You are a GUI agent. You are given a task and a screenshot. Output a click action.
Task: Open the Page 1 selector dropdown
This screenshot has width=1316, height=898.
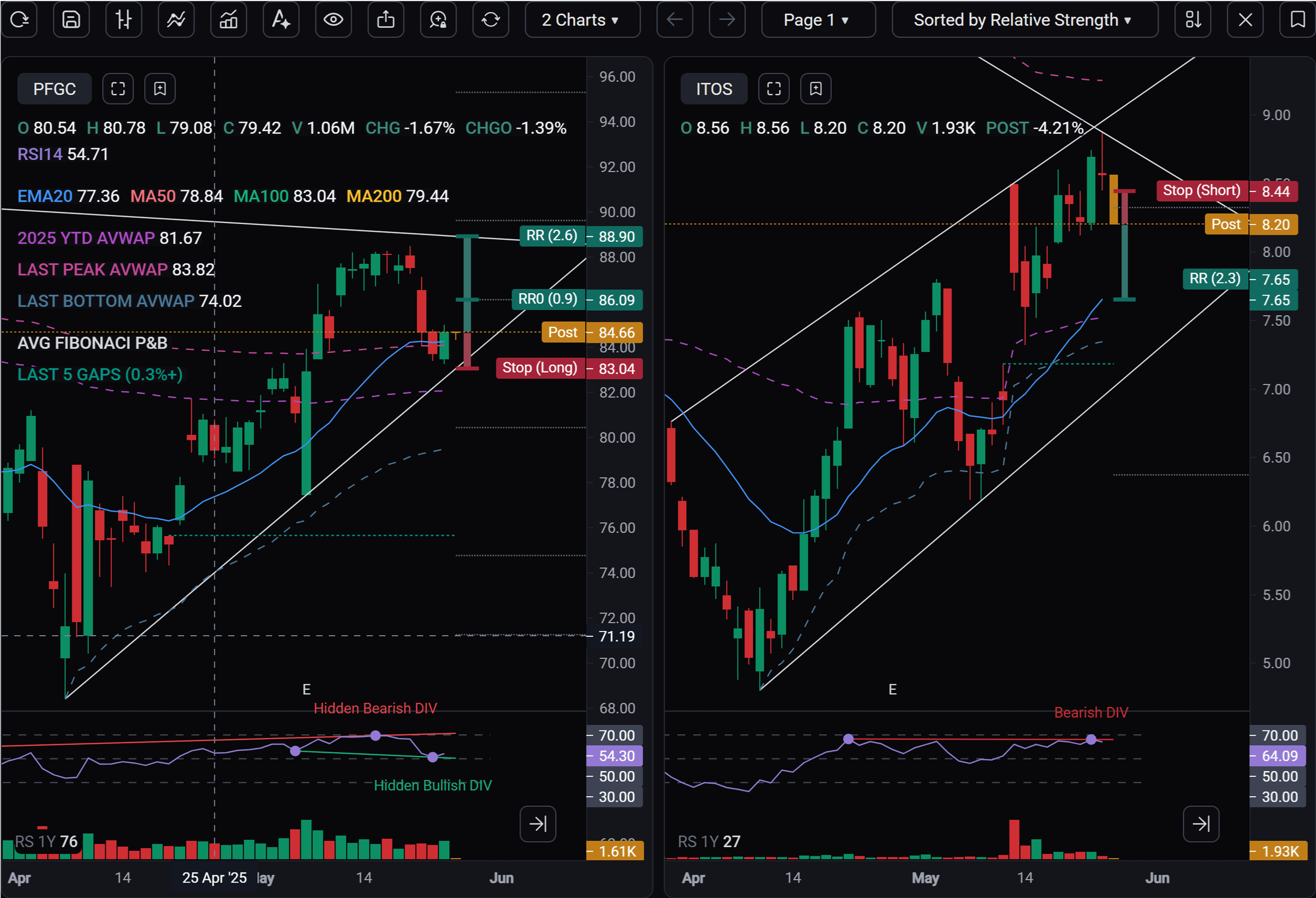[818, 20]
